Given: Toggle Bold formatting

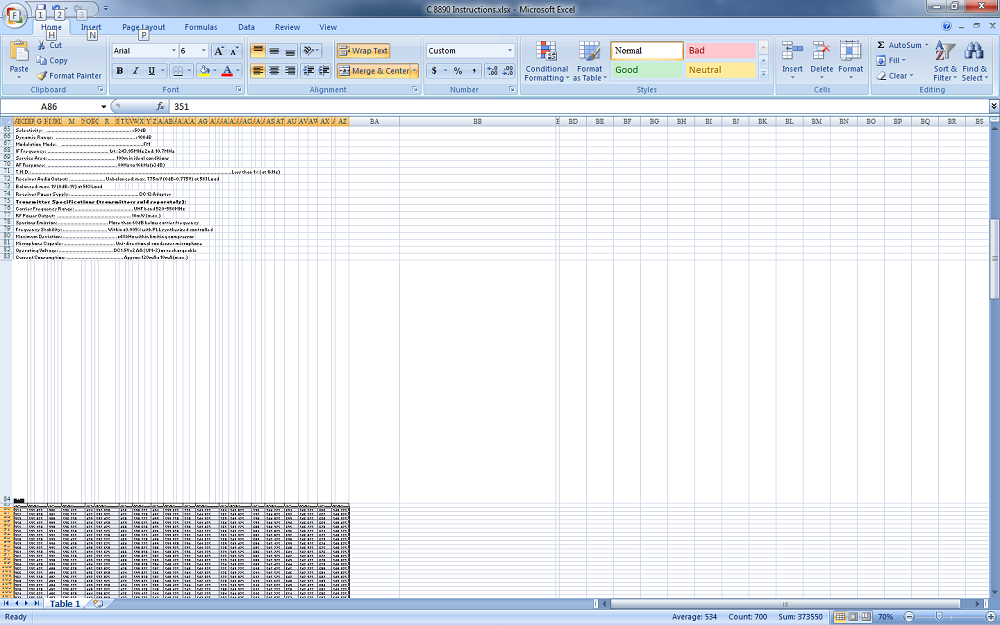Looking at the screenshot, I should (119, 71).
